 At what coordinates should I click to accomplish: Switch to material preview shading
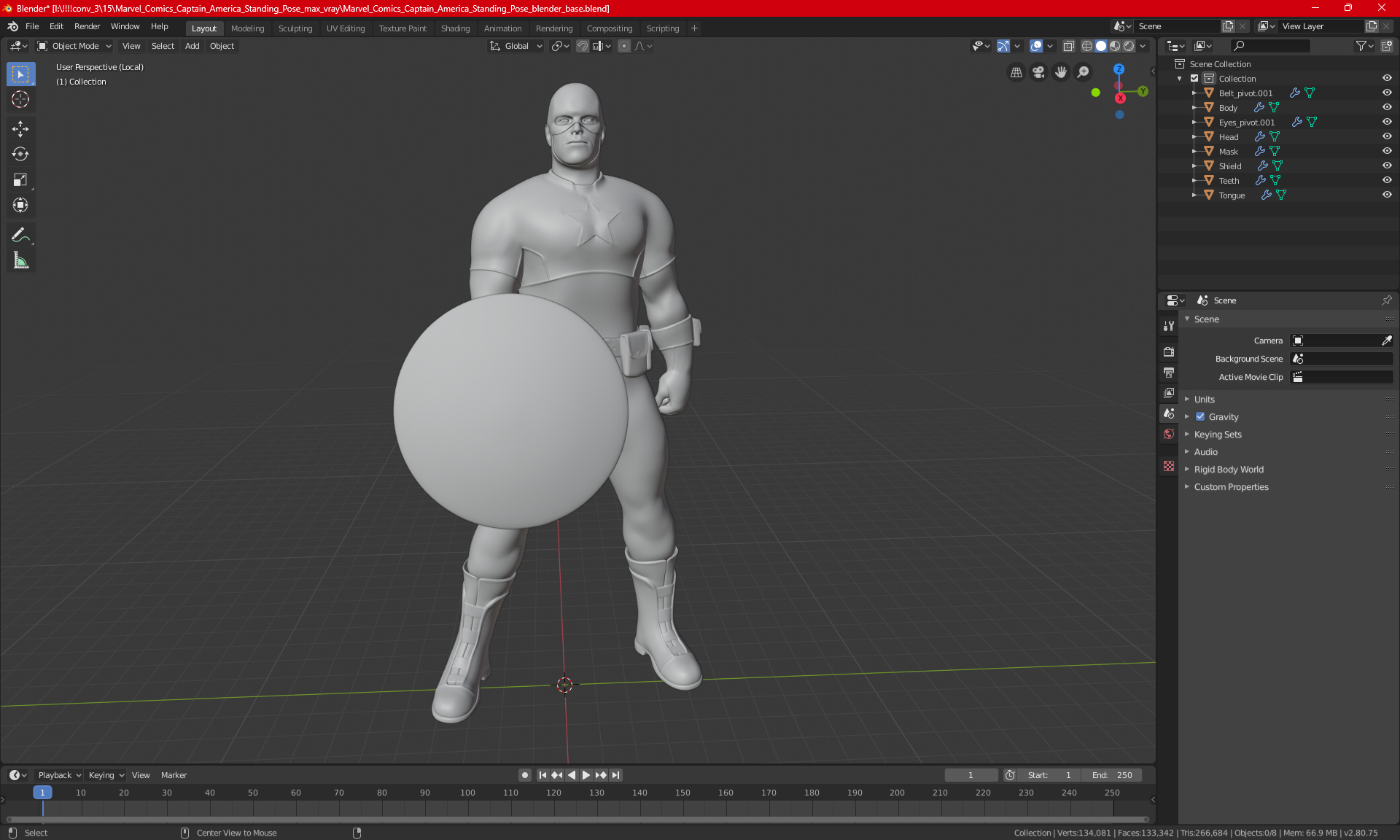pos(1115,46)
